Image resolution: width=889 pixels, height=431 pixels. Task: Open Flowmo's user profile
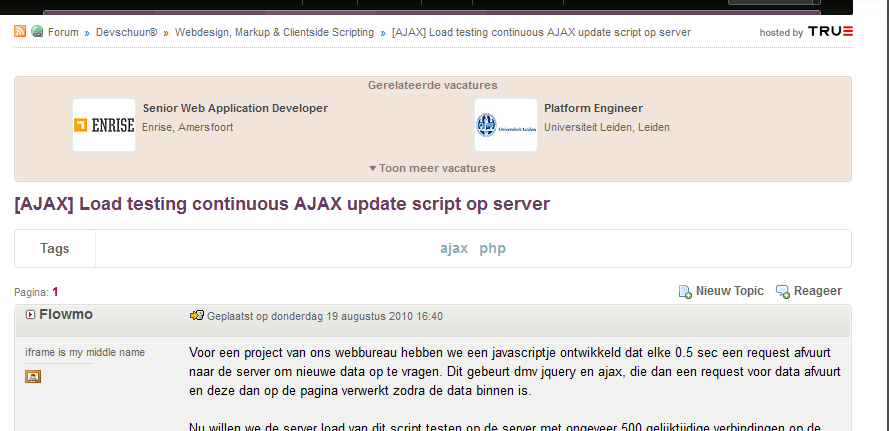pyautogui.click(x=66, y=315)
